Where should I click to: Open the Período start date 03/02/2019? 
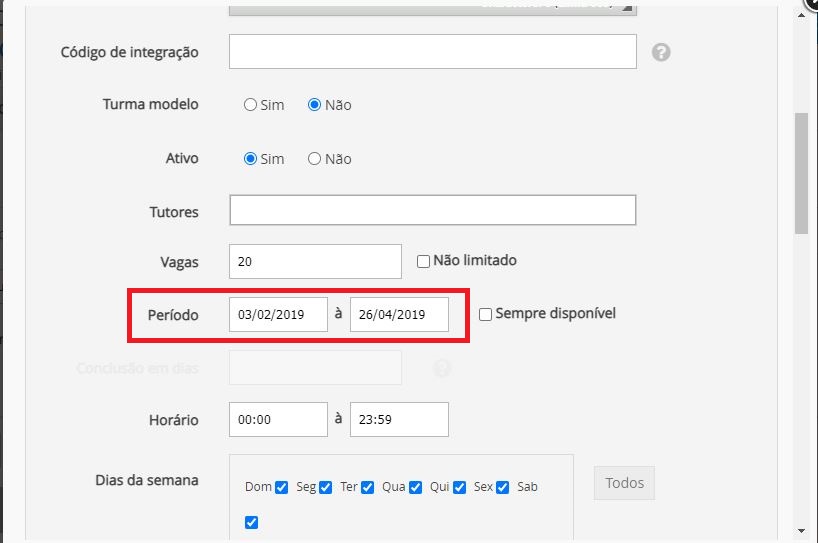coord(278,314)
